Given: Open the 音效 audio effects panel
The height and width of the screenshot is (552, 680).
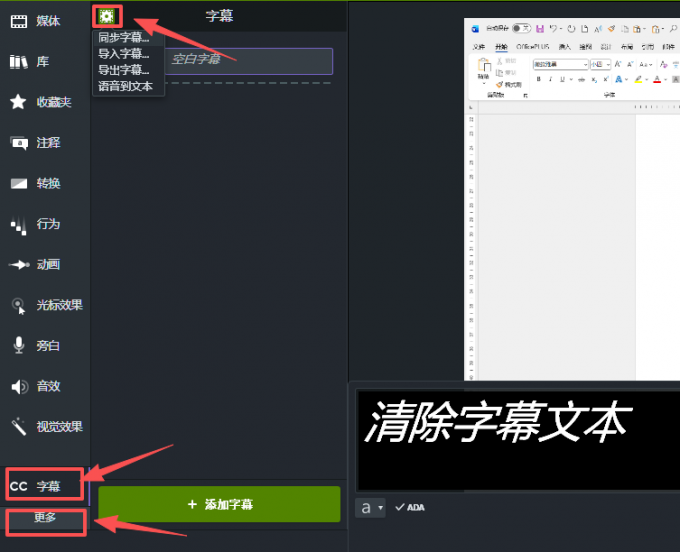Looking at the screenshot, I should pos(36,386).
